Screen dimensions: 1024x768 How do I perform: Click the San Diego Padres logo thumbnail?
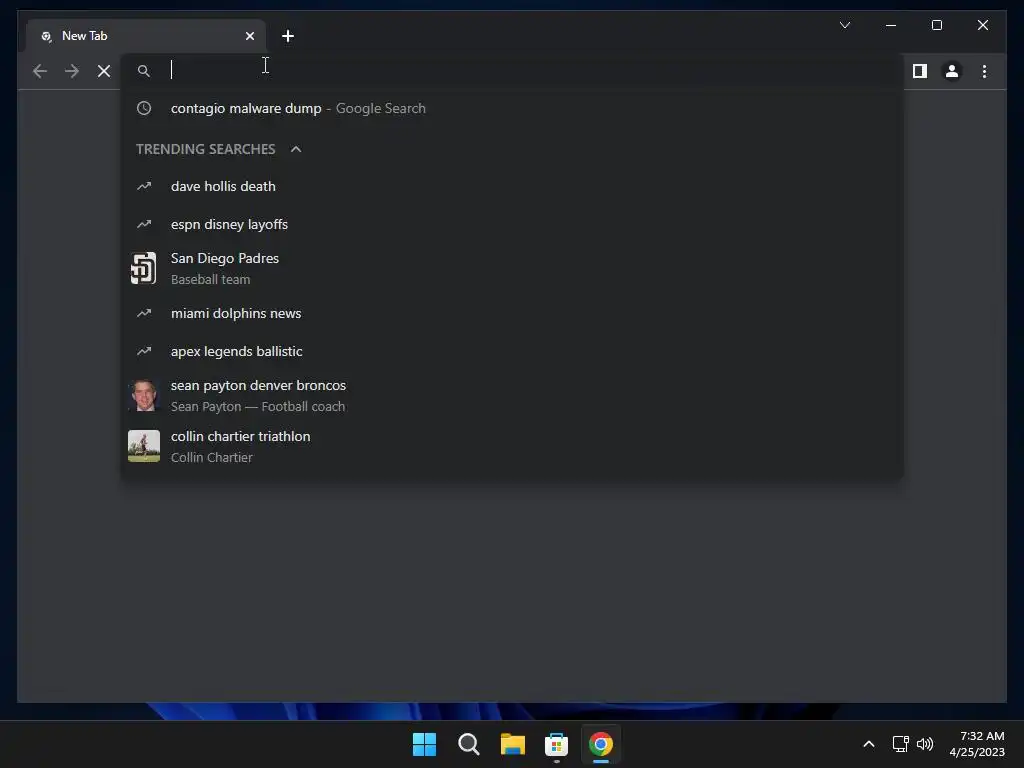(x=144, y=268)
